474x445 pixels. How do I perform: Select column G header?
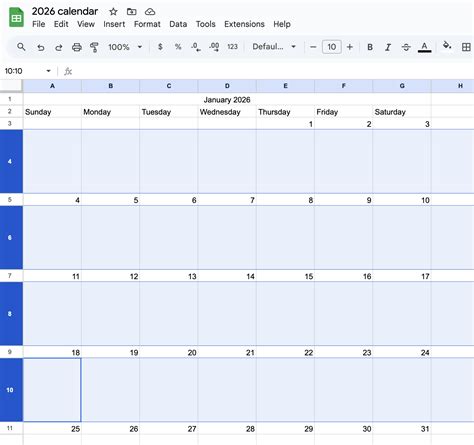402,86
